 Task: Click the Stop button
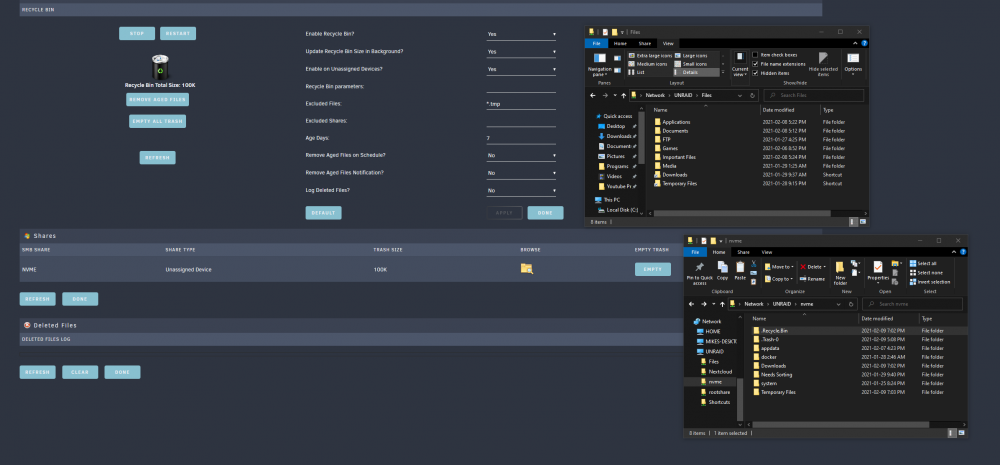(x=137, y=34)
